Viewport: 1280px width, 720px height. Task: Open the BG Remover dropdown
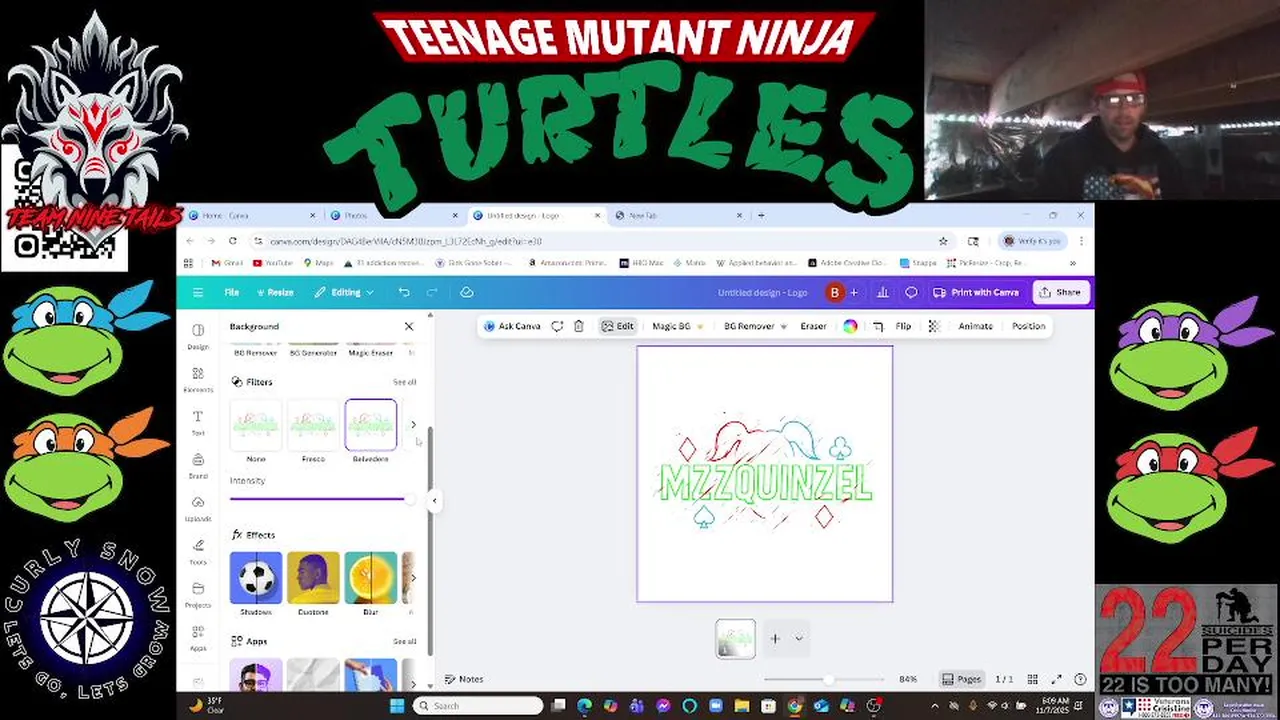pyautogui.click(x=755, y=326)
